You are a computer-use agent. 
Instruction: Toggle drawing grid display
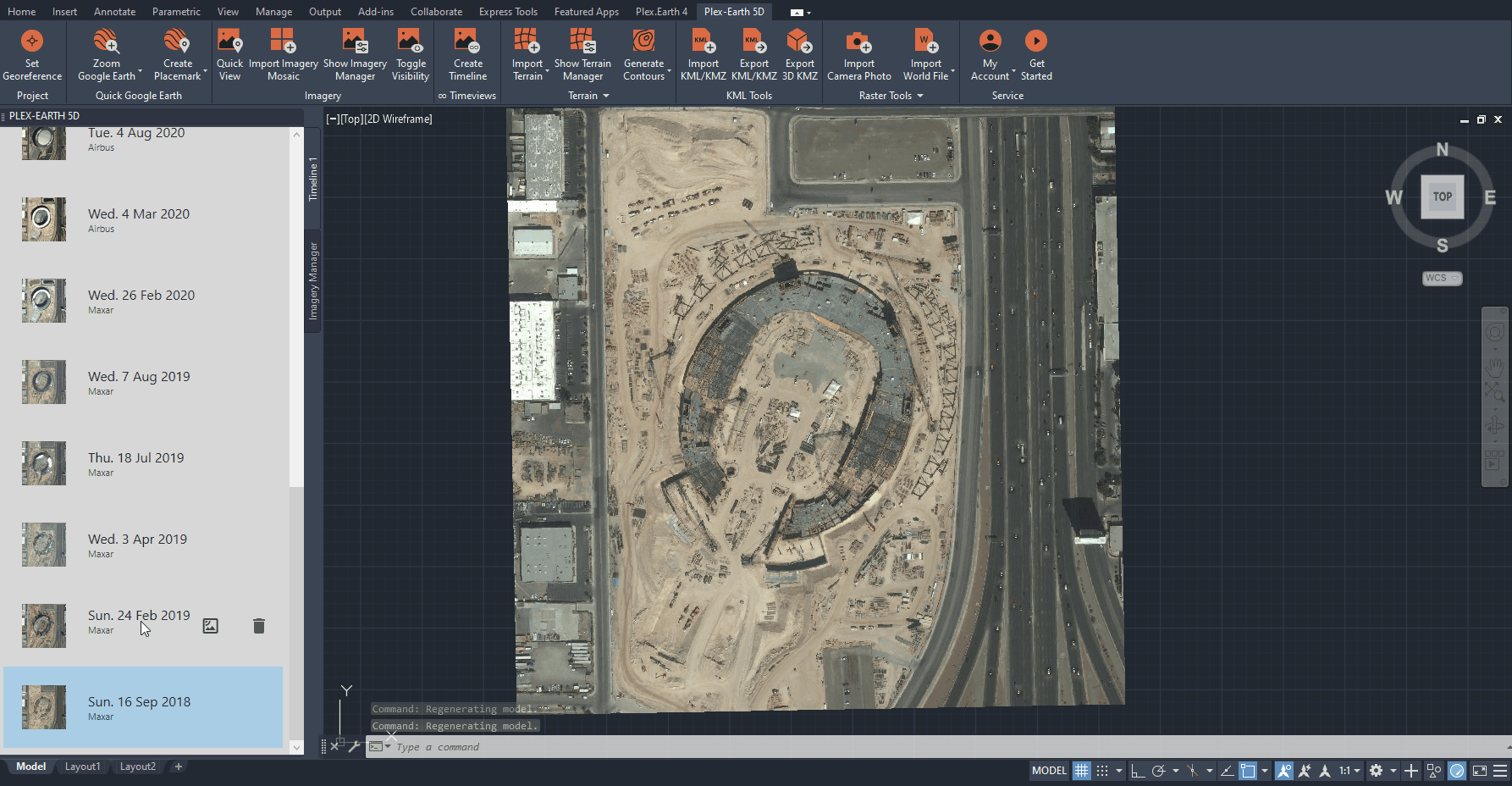(x=1081, y=771)
